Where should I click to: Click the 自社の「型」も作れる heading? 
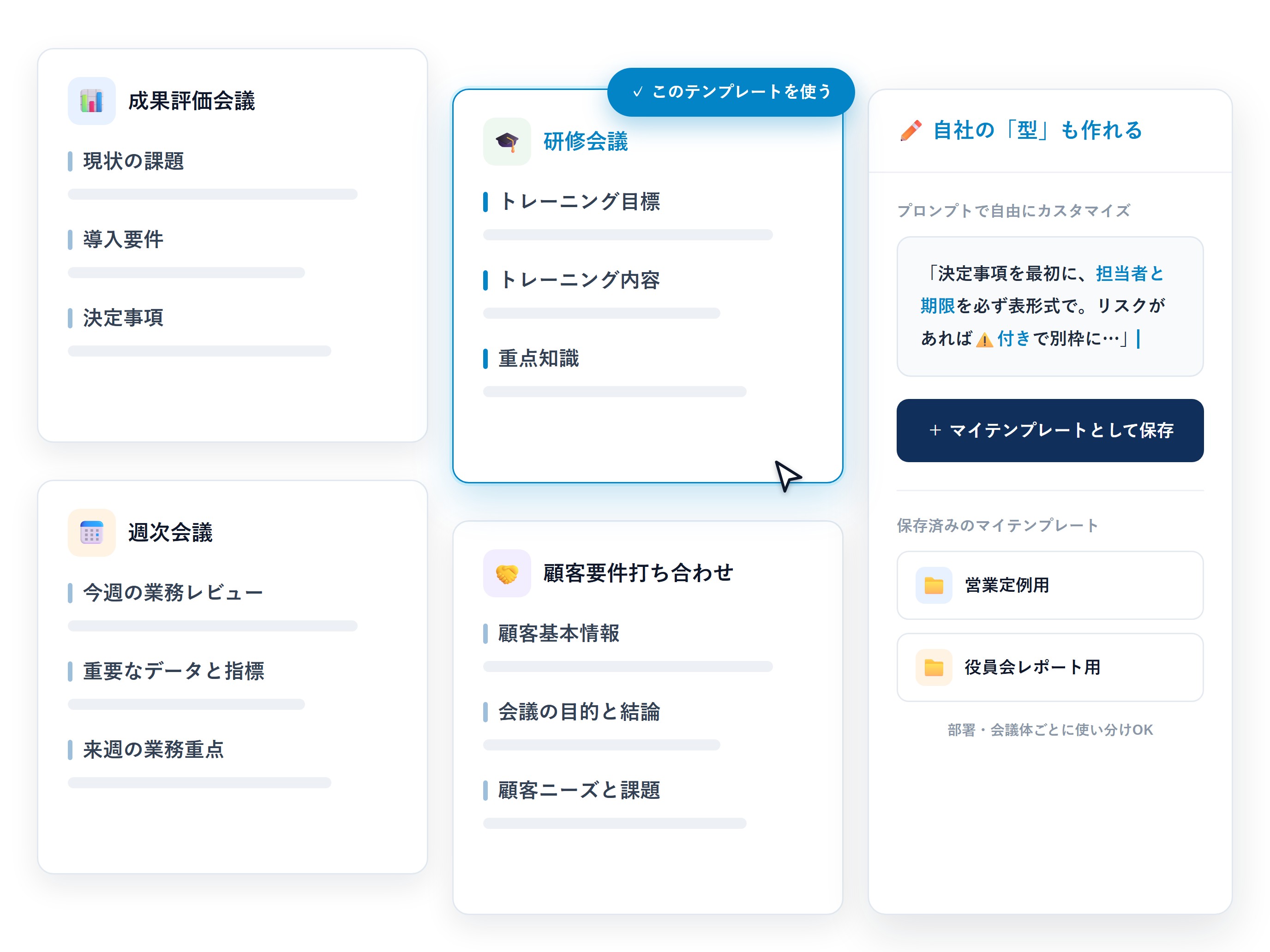pos(1037,130)
